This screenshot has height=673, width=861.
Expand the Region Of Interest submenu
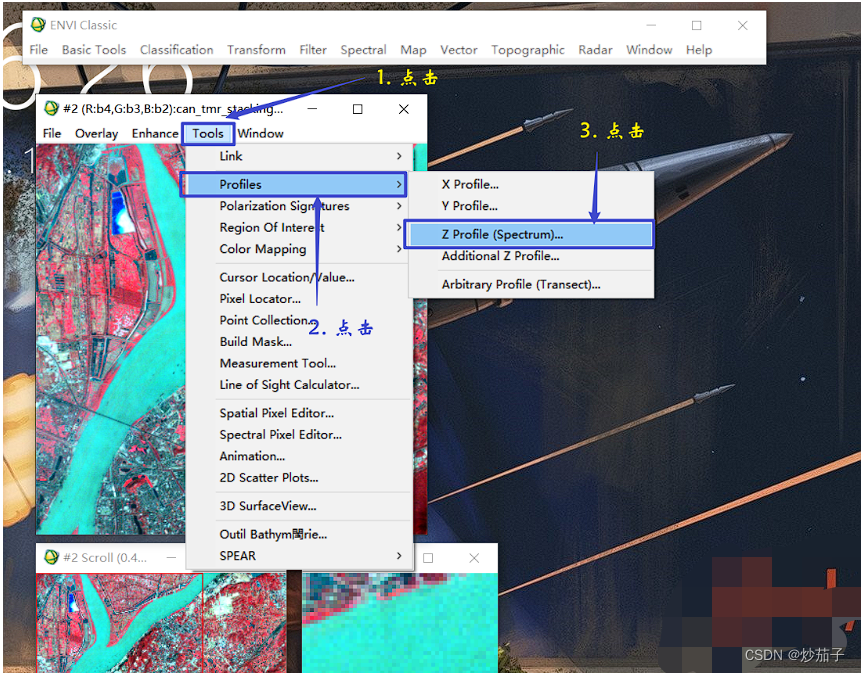(x=299, y=227)
